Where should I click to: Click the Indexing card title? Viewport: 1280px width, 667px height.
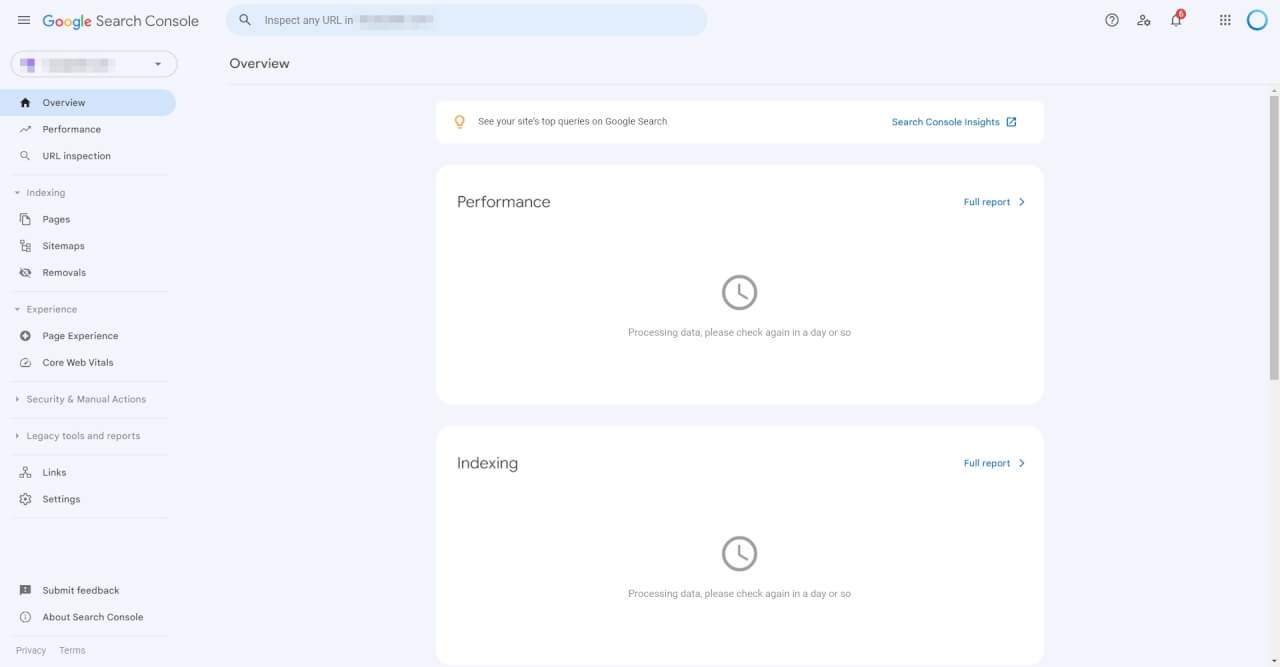click(x=487, y=463)
